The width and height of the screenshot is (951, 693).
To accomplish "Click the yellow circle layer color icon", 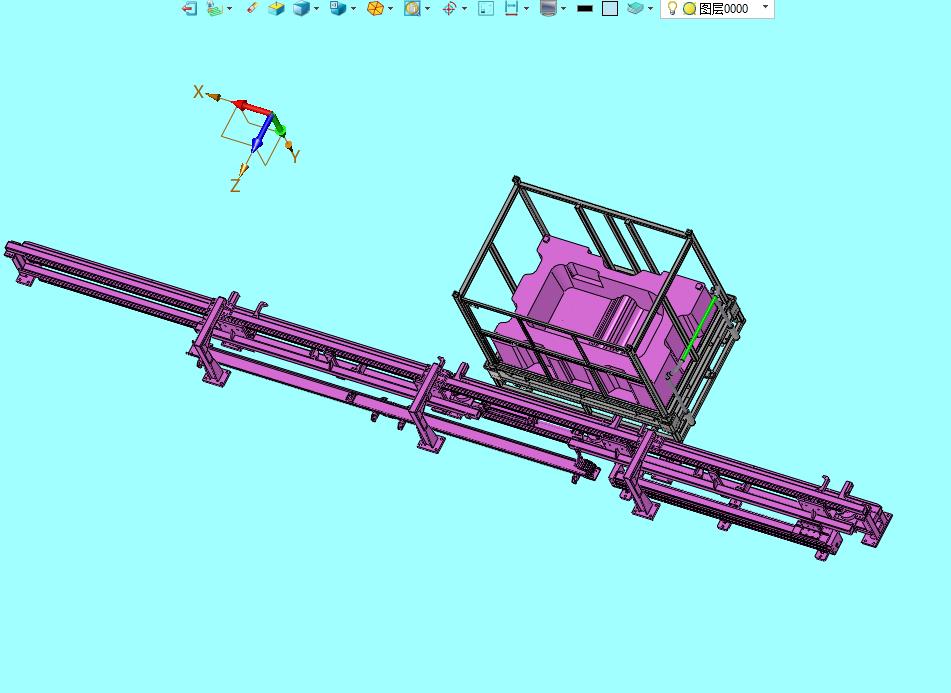I will point(689,8).
